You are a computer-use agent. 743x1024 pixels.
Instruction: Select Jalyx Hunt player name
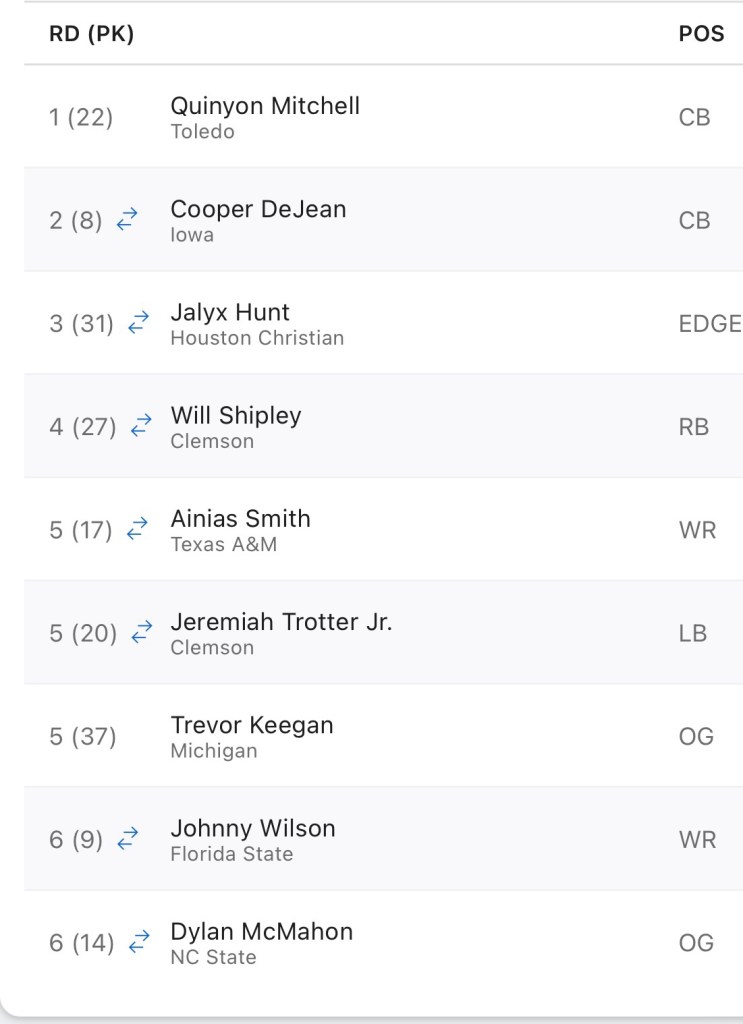point(230,312)
